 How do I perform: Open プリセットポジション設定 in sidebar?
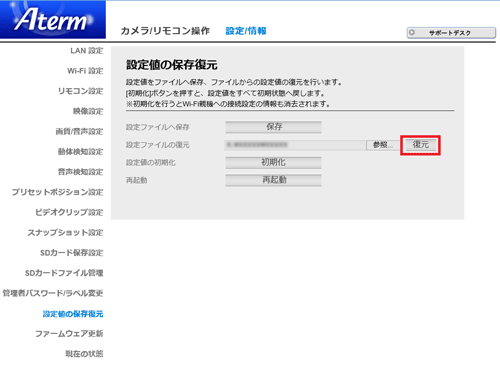pyautogui.click(x=57, y=192)
